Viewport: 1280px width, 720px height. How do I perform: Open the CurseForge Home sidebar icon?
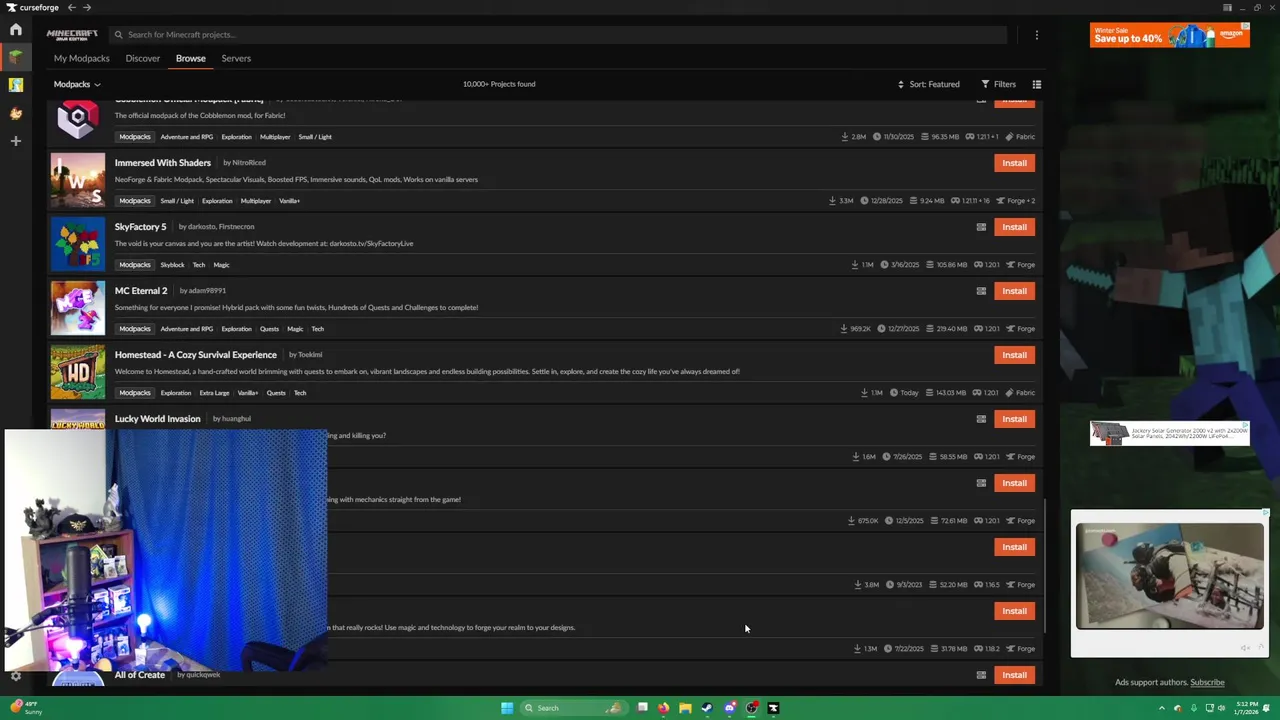[16, 29]
